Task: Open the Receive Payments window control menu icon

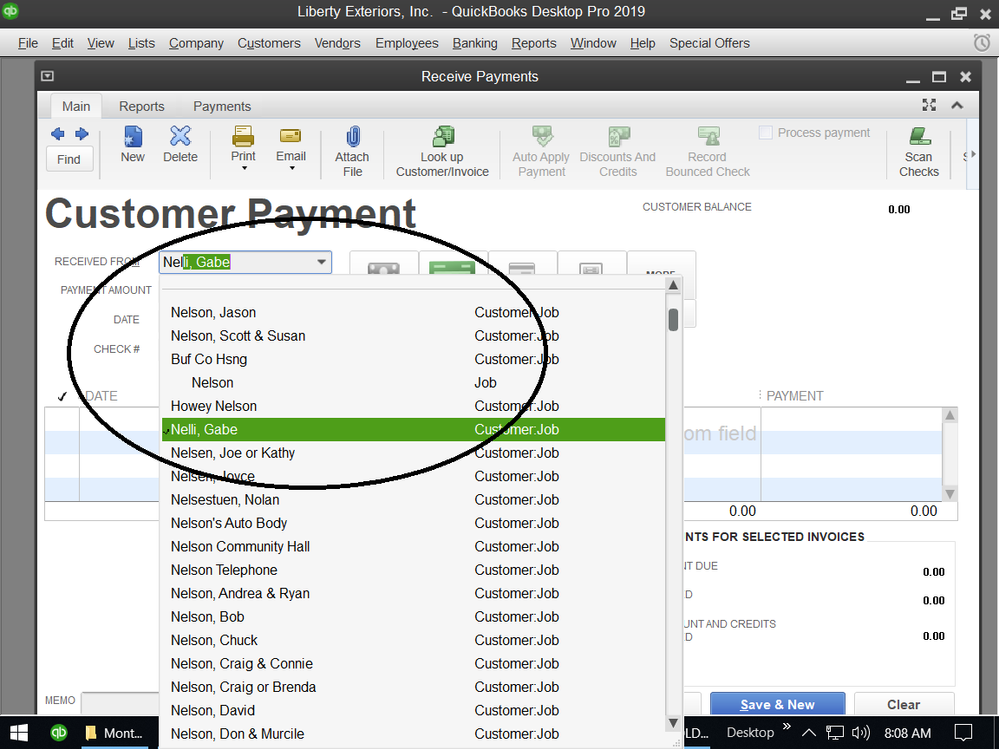Action: 47,76
